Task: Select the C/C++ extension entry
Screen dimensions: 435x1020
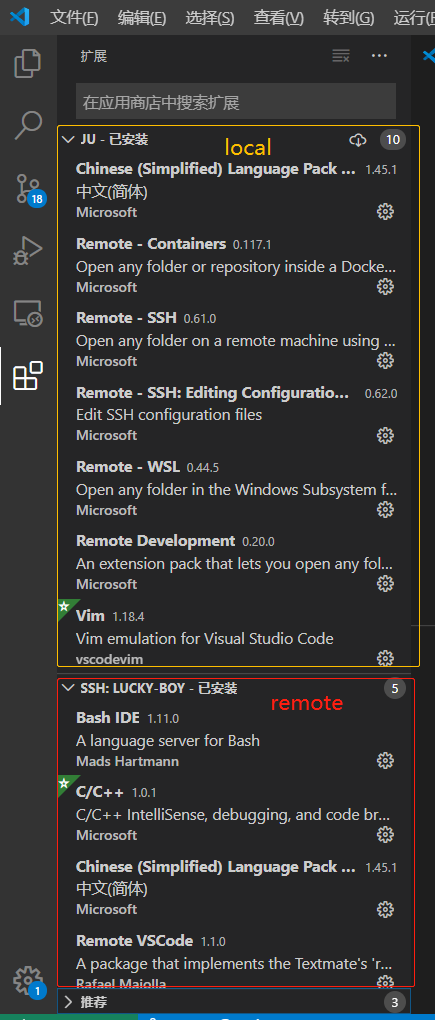Action: (235, 812)
